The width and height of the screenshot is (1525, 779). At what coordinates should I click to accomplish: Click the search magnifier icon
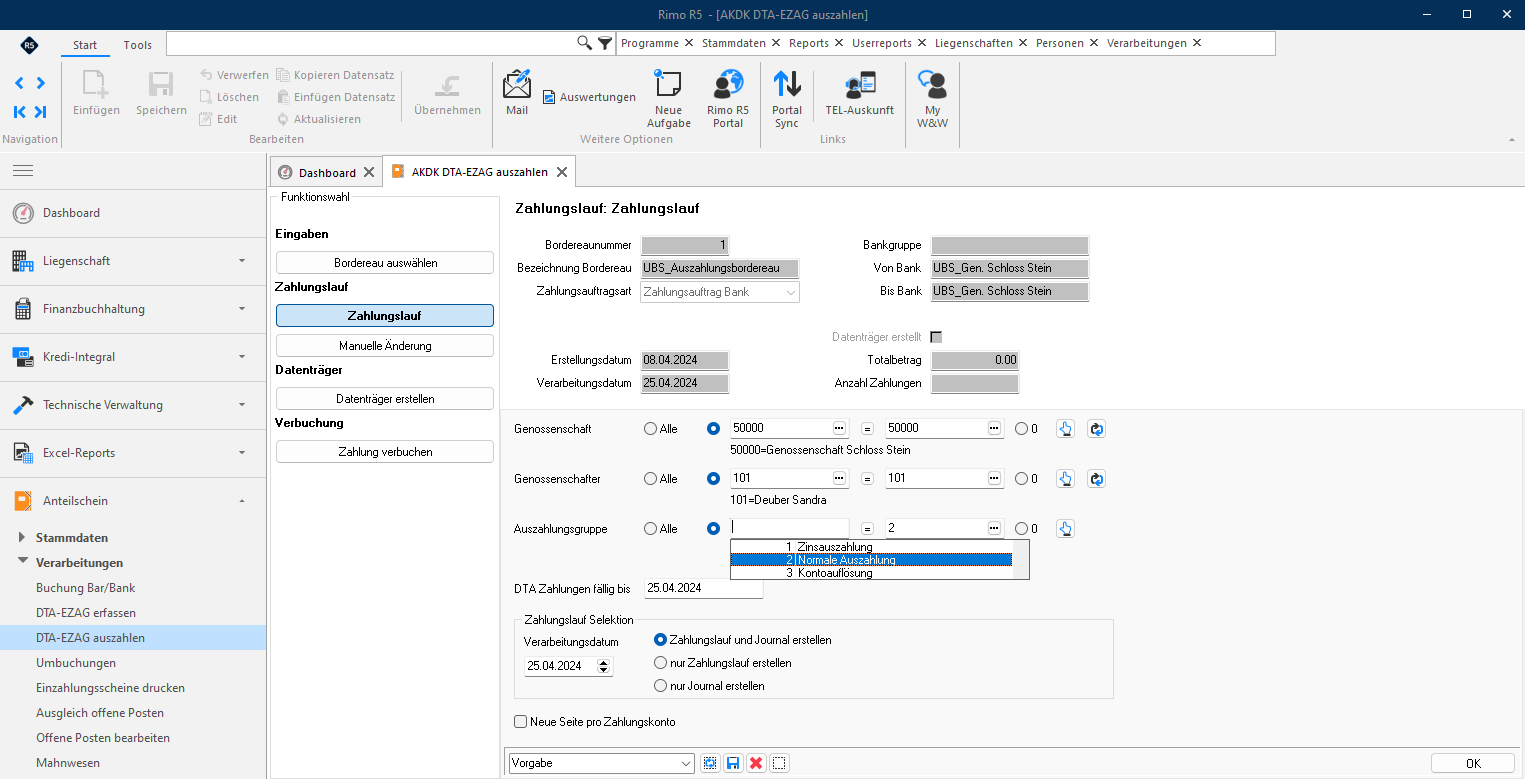point(585,43)
